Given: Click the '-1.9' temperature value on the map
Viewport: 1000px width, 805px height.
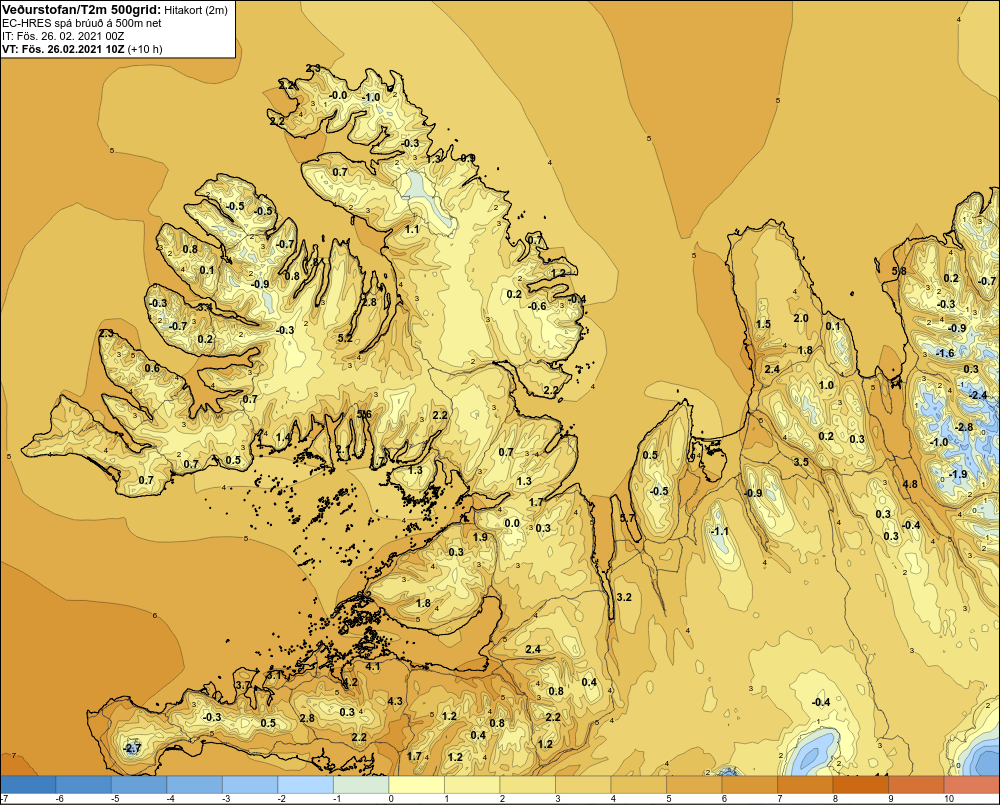Looking at the screenshot, I should point(958,474).
